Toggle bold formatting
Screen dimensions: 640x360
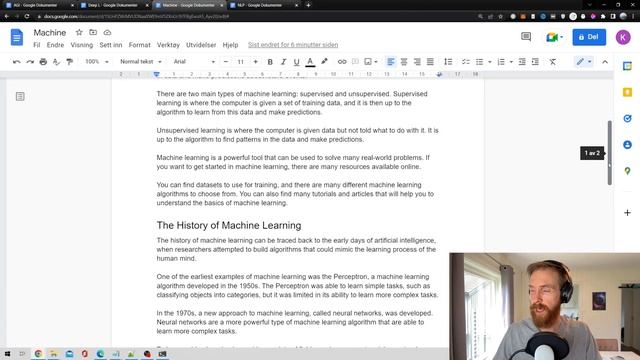pyautogui.click(x=270, y=62)
